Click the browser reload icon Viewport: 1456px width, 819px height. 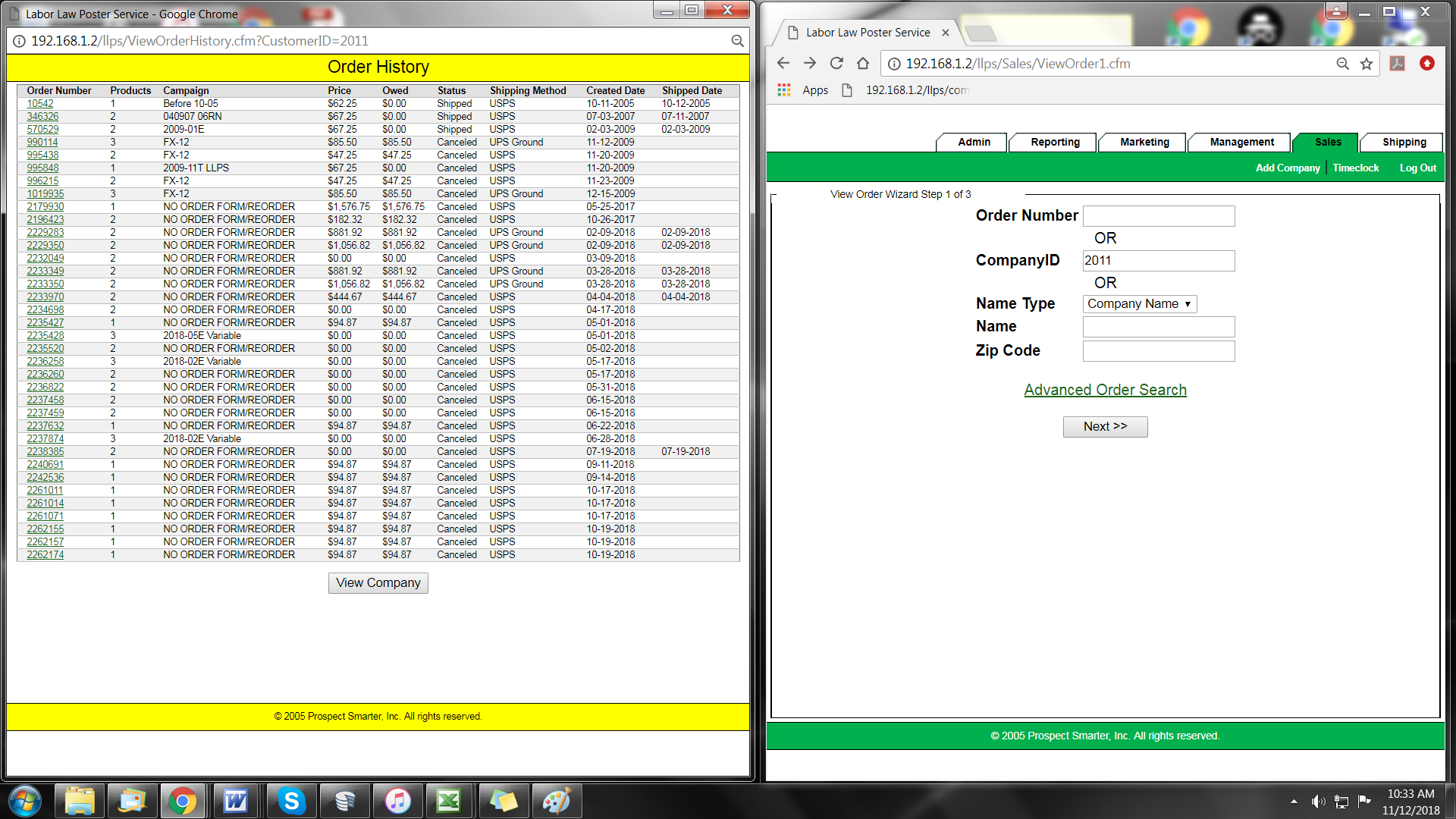tap(836, 64)
